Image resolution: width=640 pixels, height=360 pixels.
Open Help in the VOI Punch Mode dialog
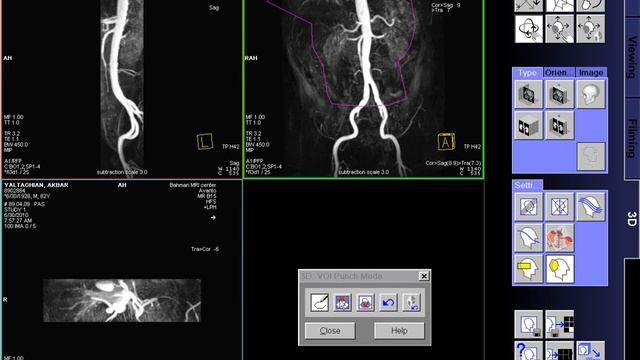pyautogui.click(x=399, y=331)
